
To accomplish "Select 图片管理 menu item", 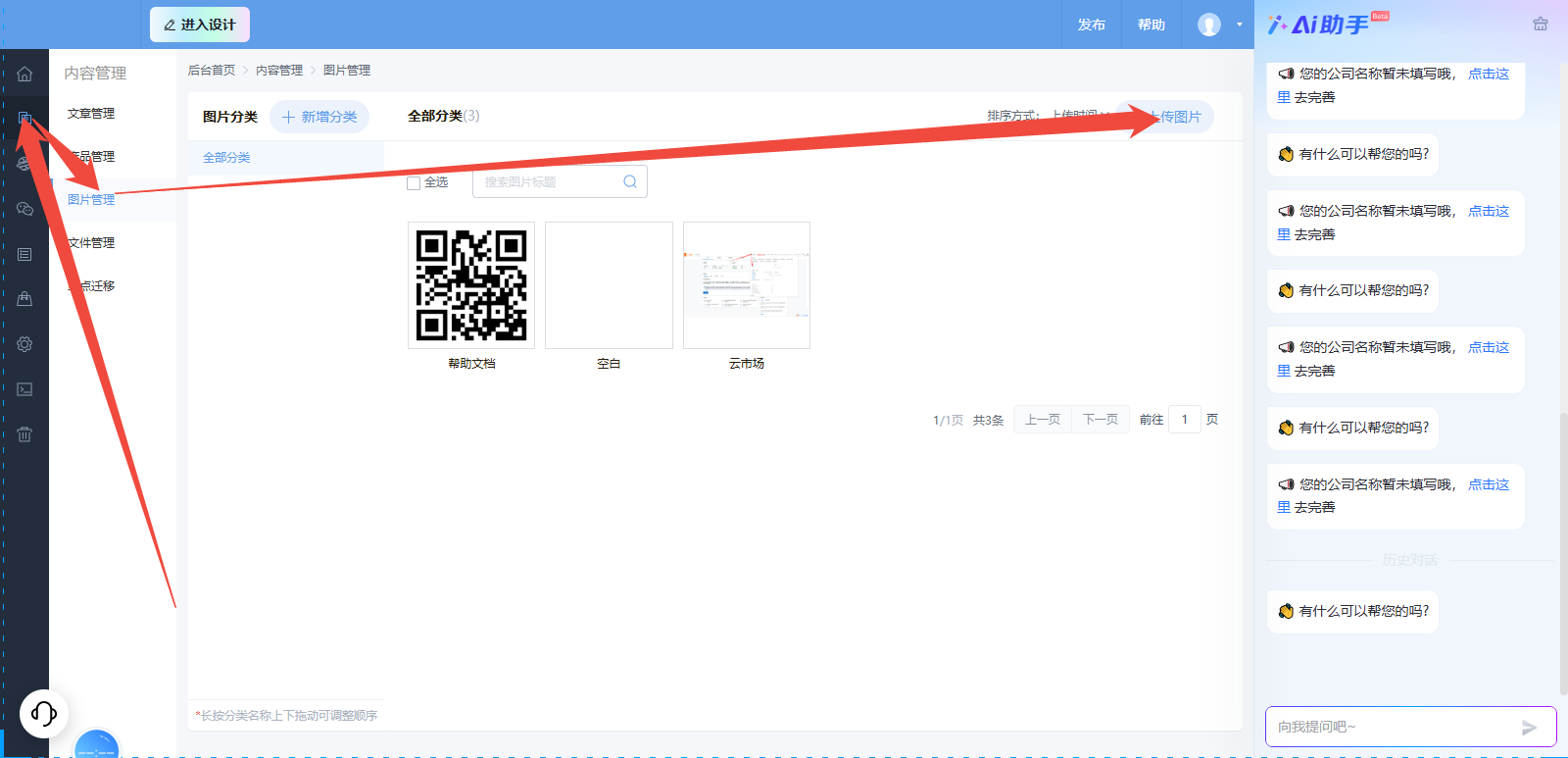I will click(91, 200).
